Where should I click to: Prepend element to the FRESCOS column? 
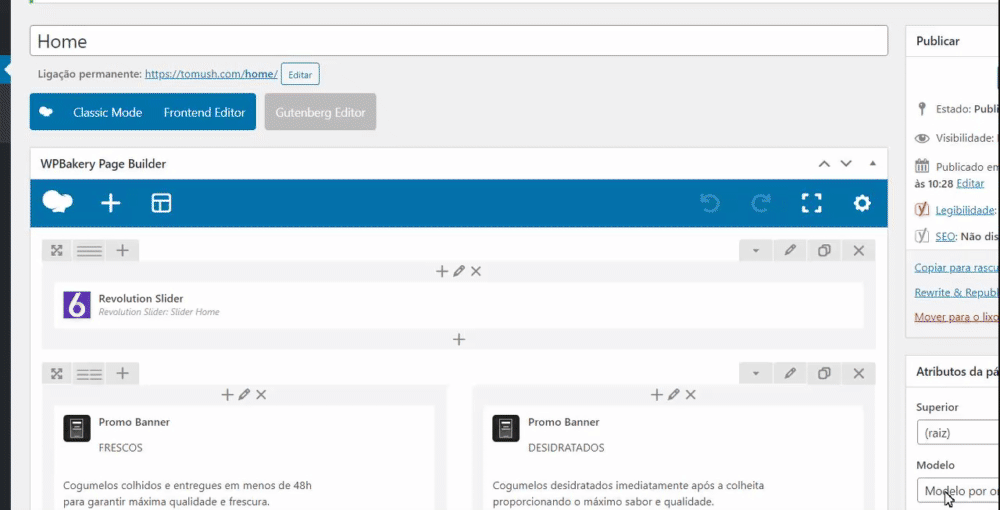click(x=227, y=395)
